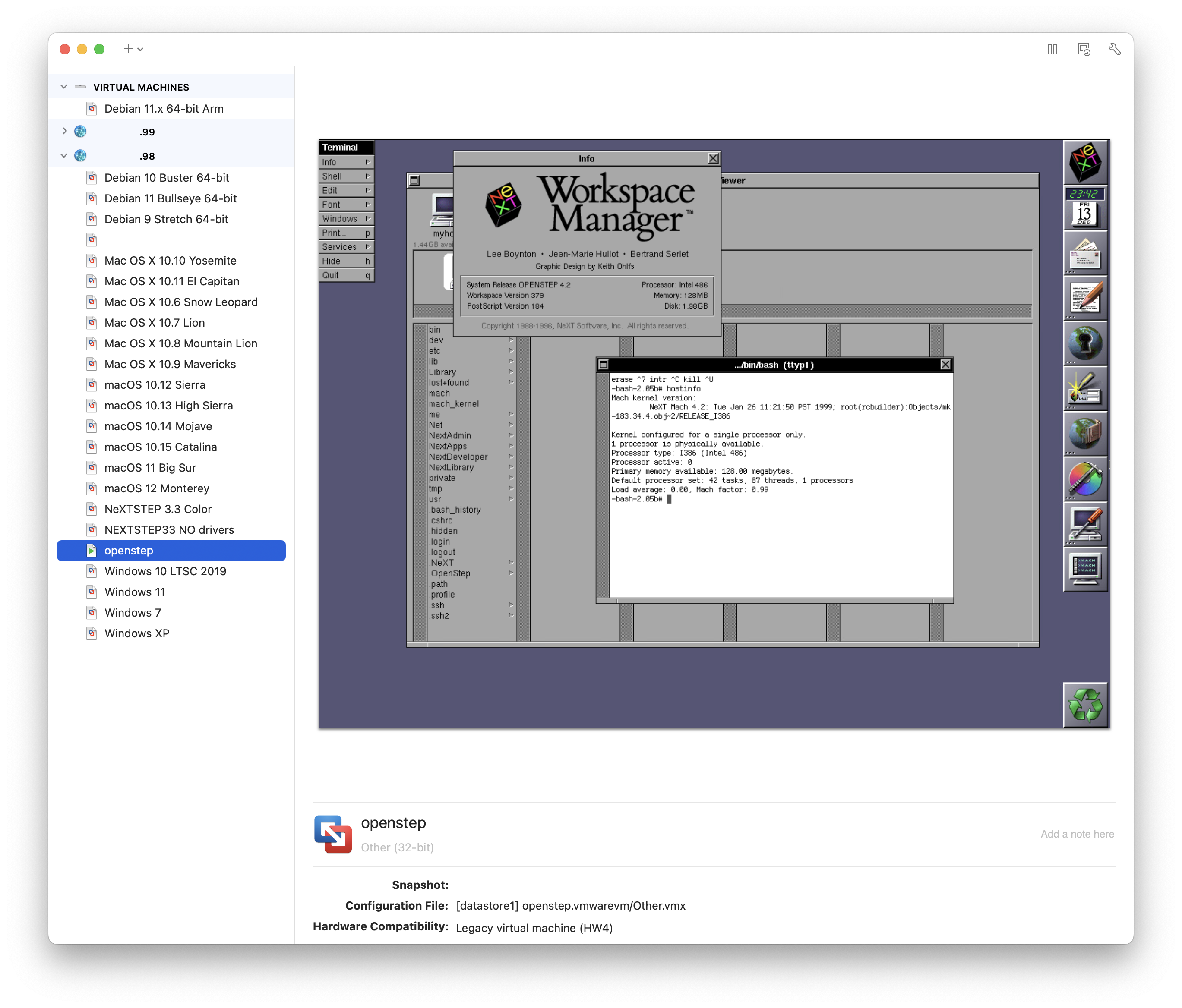This screenshot has width=1182, height=1008.
Task: Open the Shell menu item
Action: click(346, 176)
